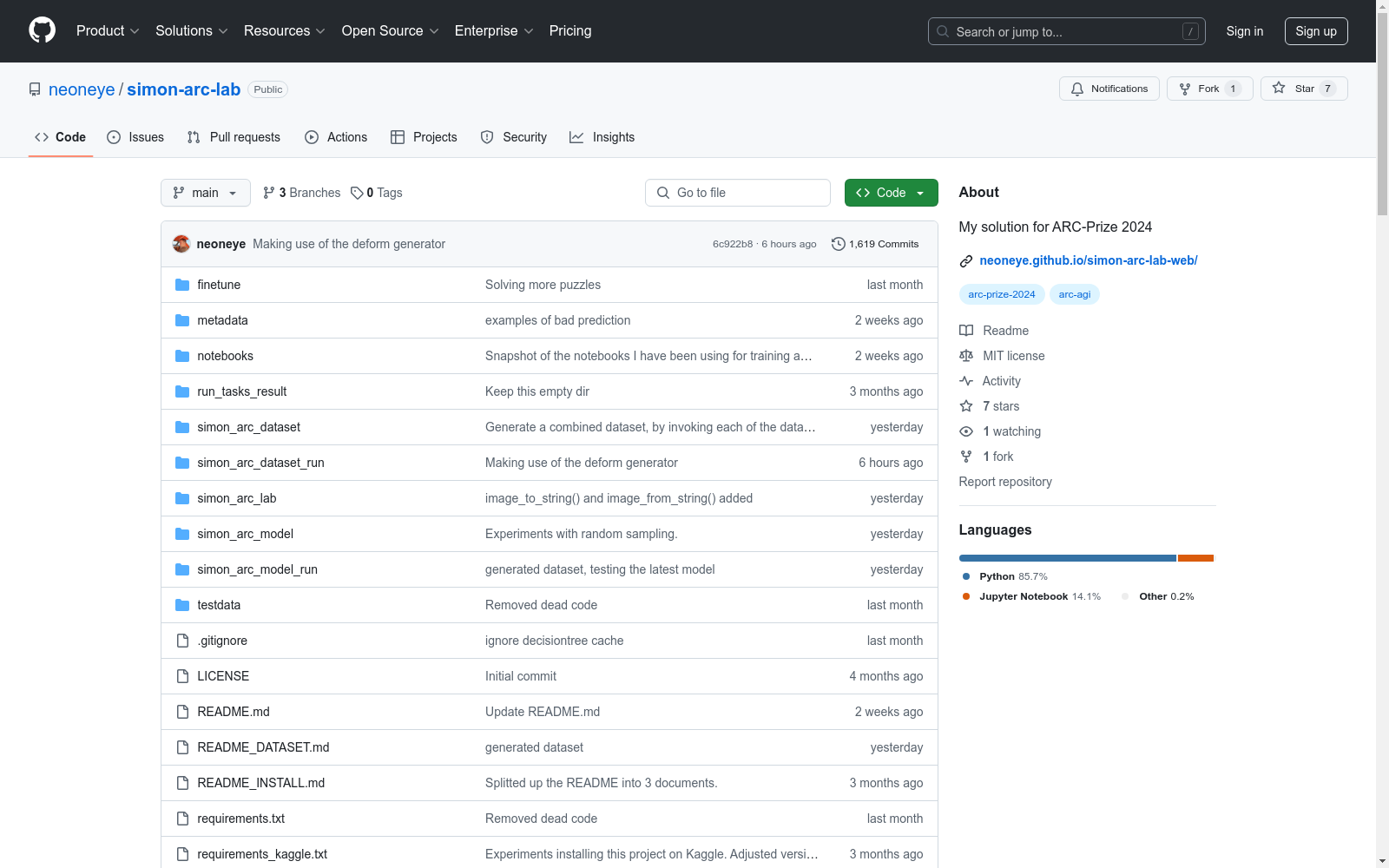Select the Code tab
The height and width of the screenshot is (868, 1389).
coord(61,137)
